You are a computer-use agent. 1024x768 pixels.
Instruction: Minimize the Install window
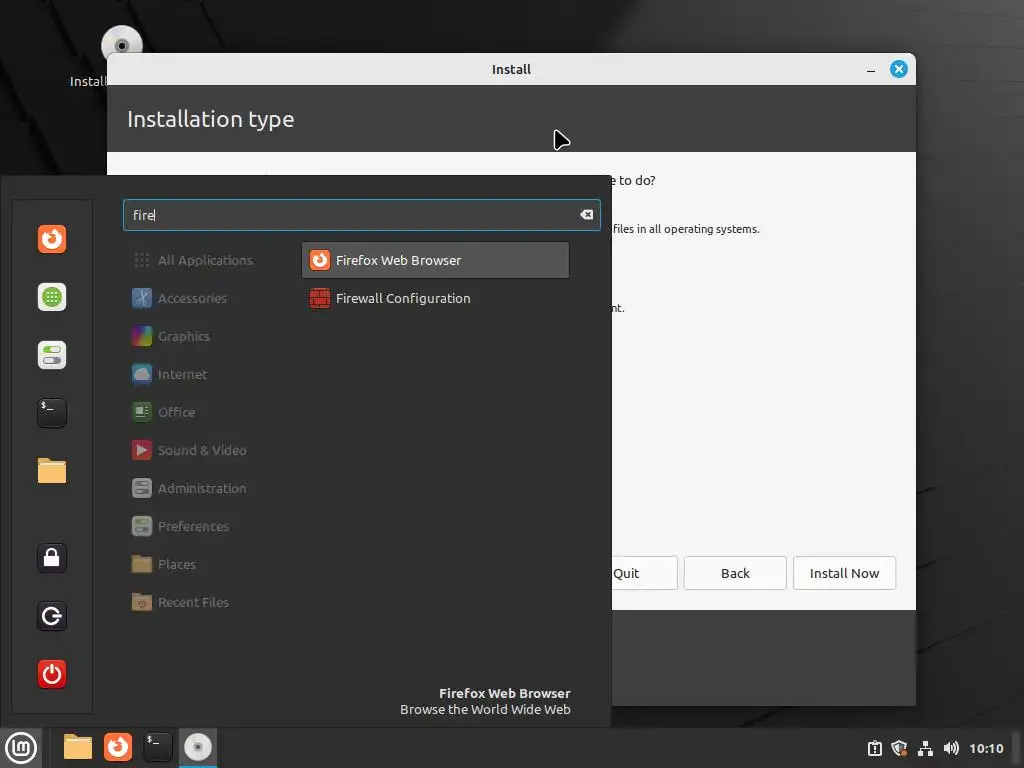(871, 69)
